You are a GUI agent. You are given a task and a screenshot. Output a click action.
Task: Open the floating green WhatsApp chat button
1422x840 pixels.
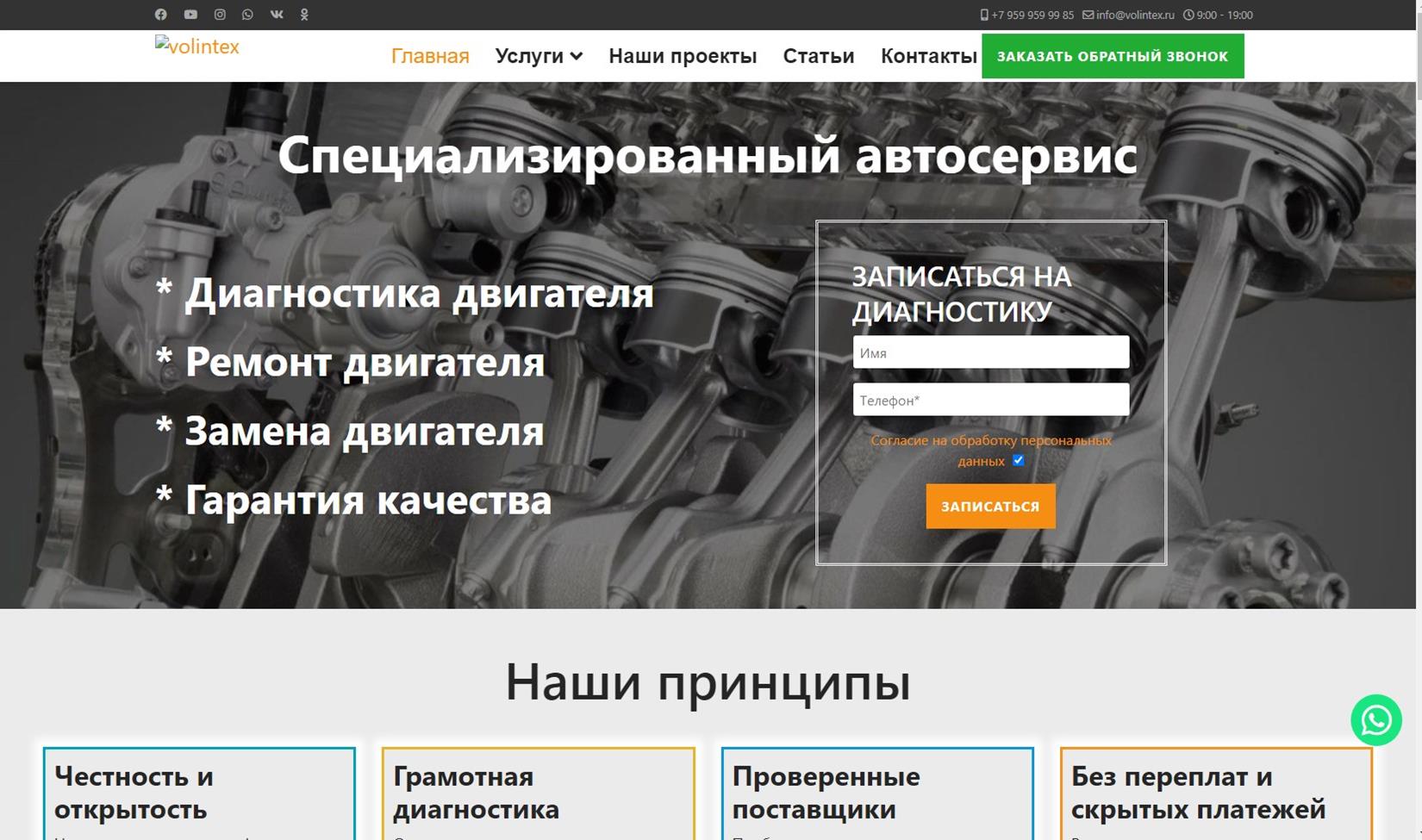(1375, 720)
